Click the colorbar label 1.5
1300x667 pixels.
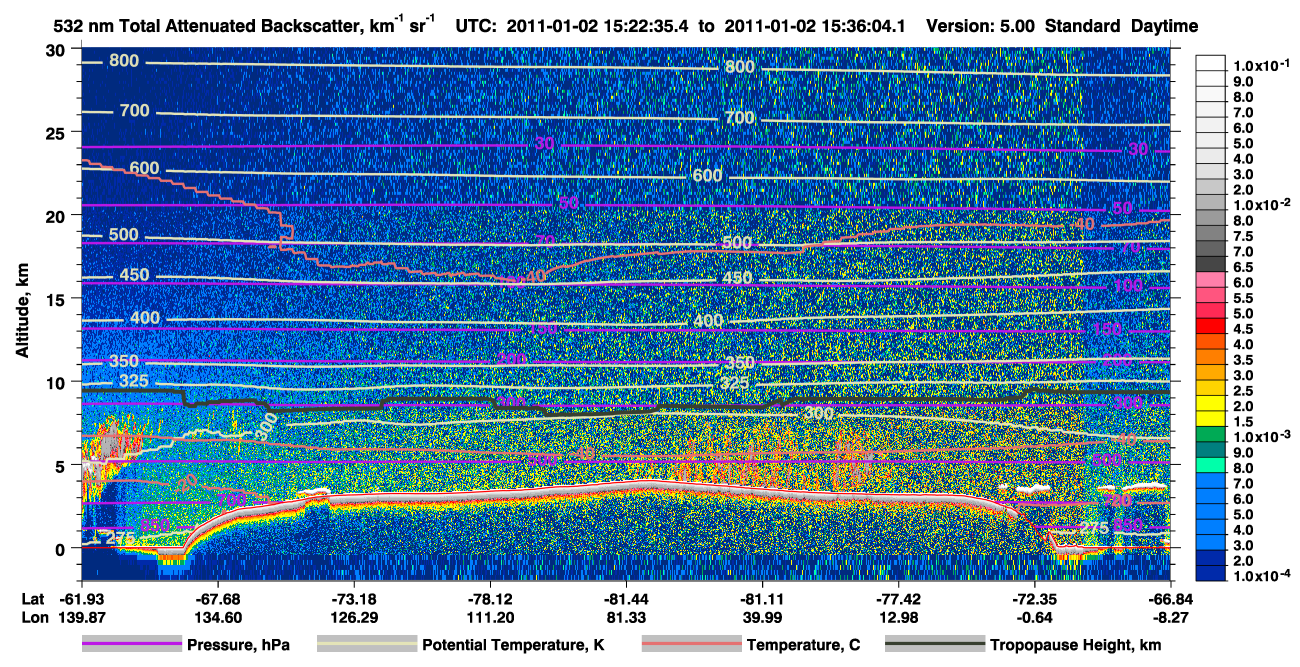[x=1243, y=421]
